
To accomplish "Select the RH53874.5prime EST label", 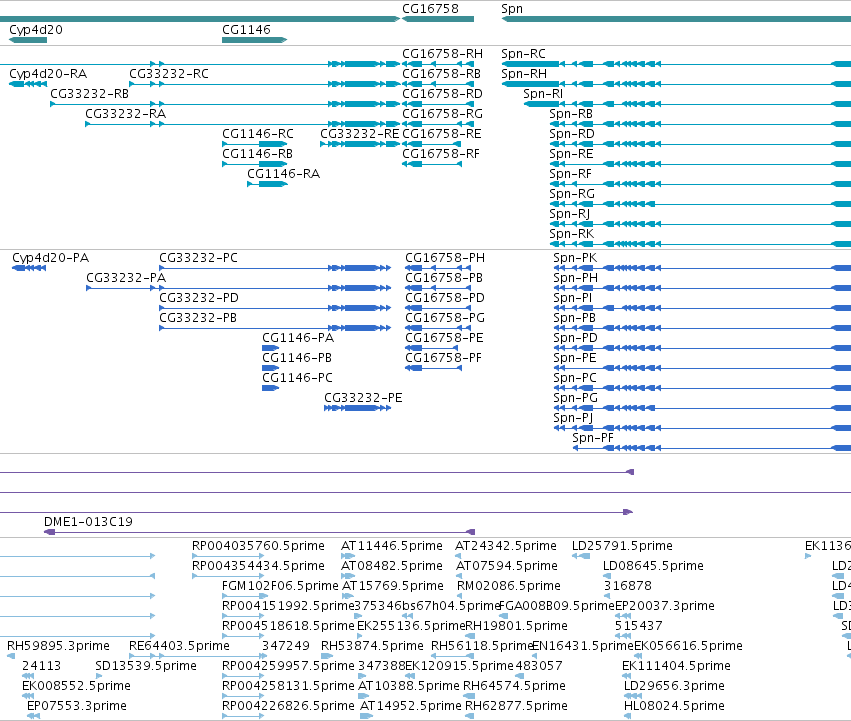I will 372,646.
